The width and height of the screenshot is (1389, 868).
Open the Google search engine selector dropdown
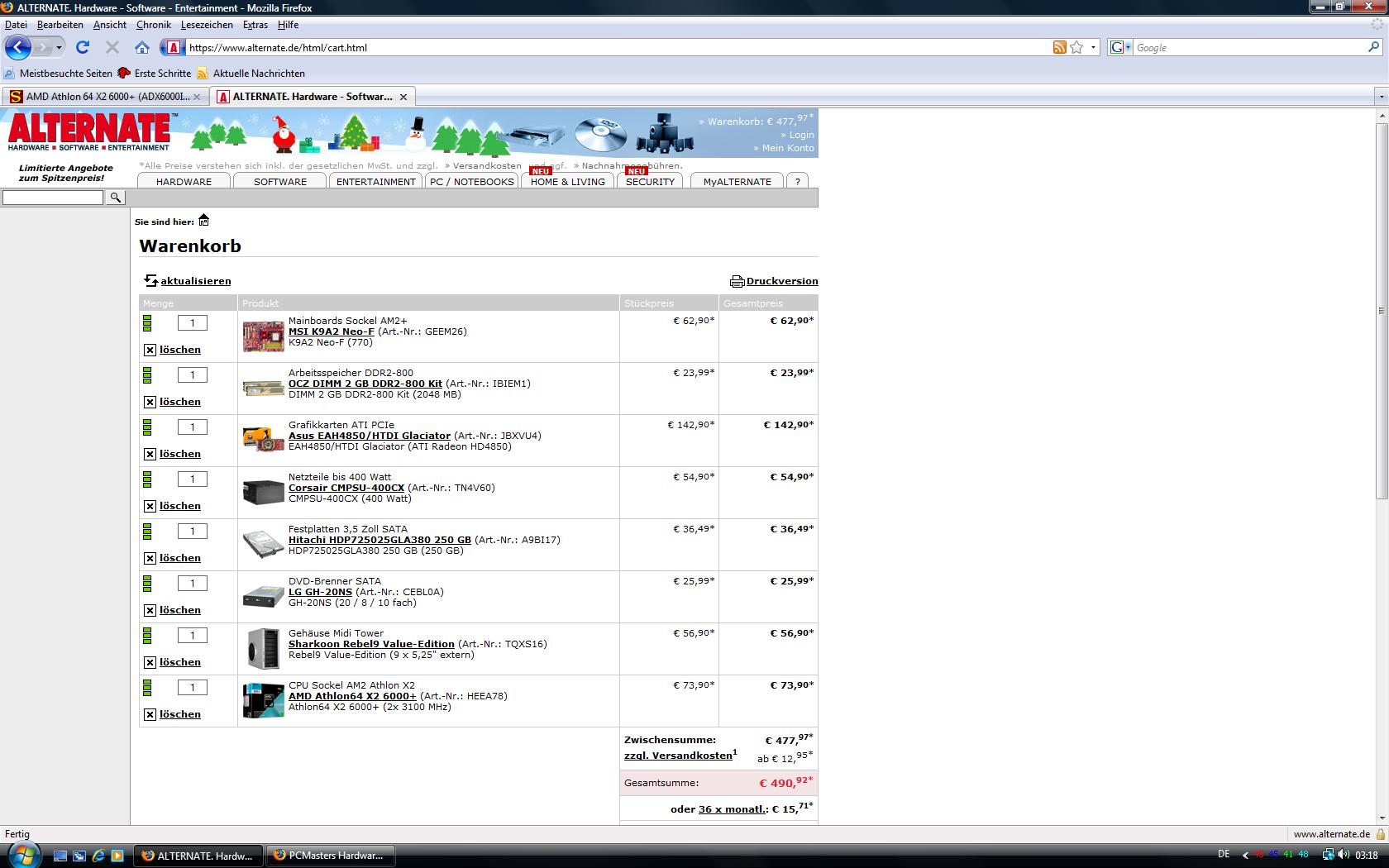[1120, 47]
